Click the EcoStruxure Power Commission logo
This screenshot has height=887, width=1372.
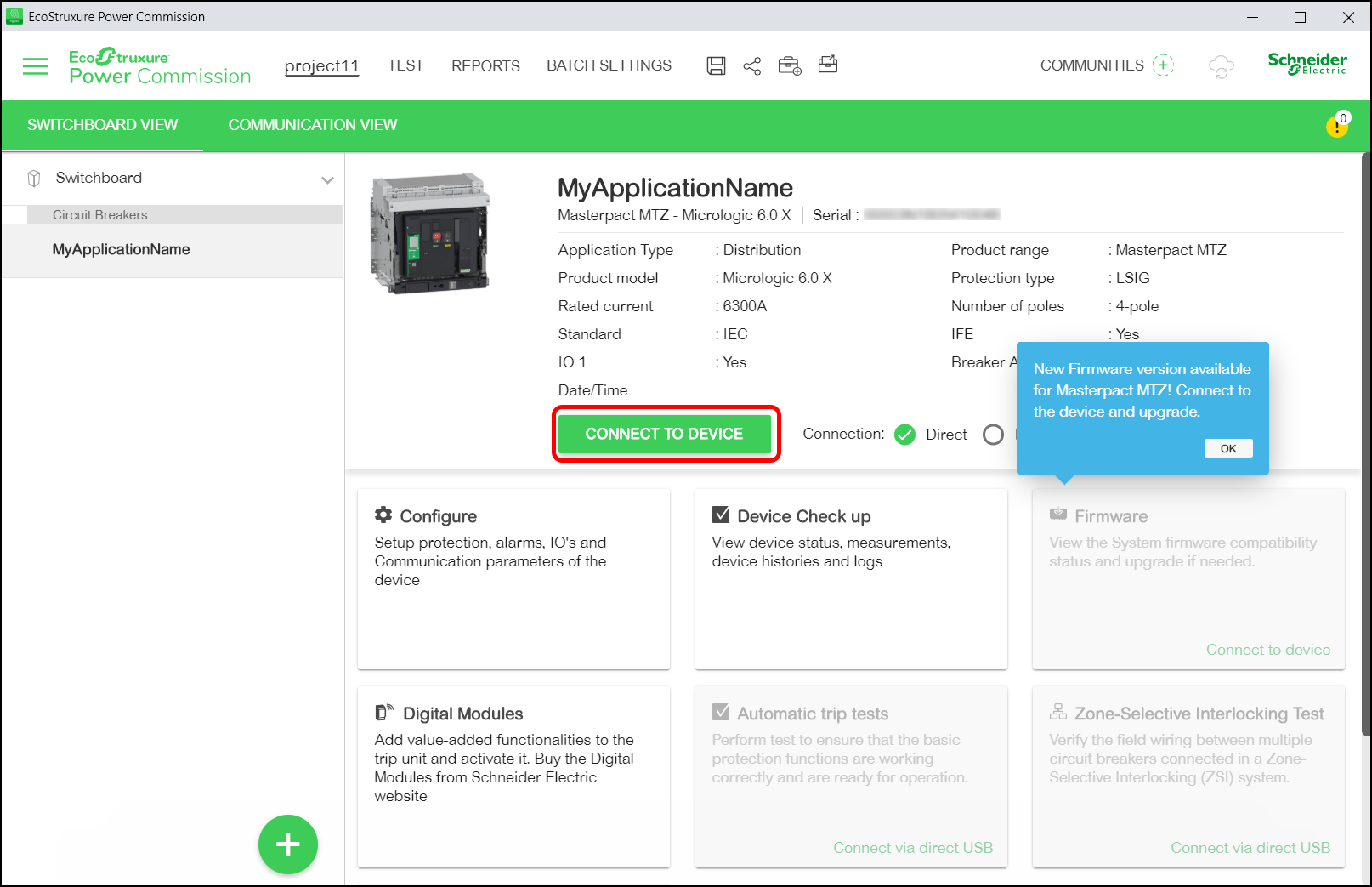coord(160,66)
